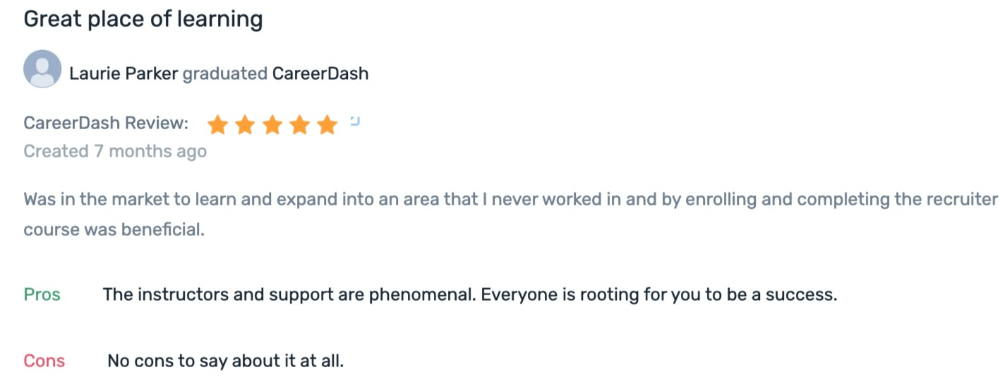The image size is (1000, 389).
Task: Open the CareerDash link beside graduated
Action: point(320,74)
